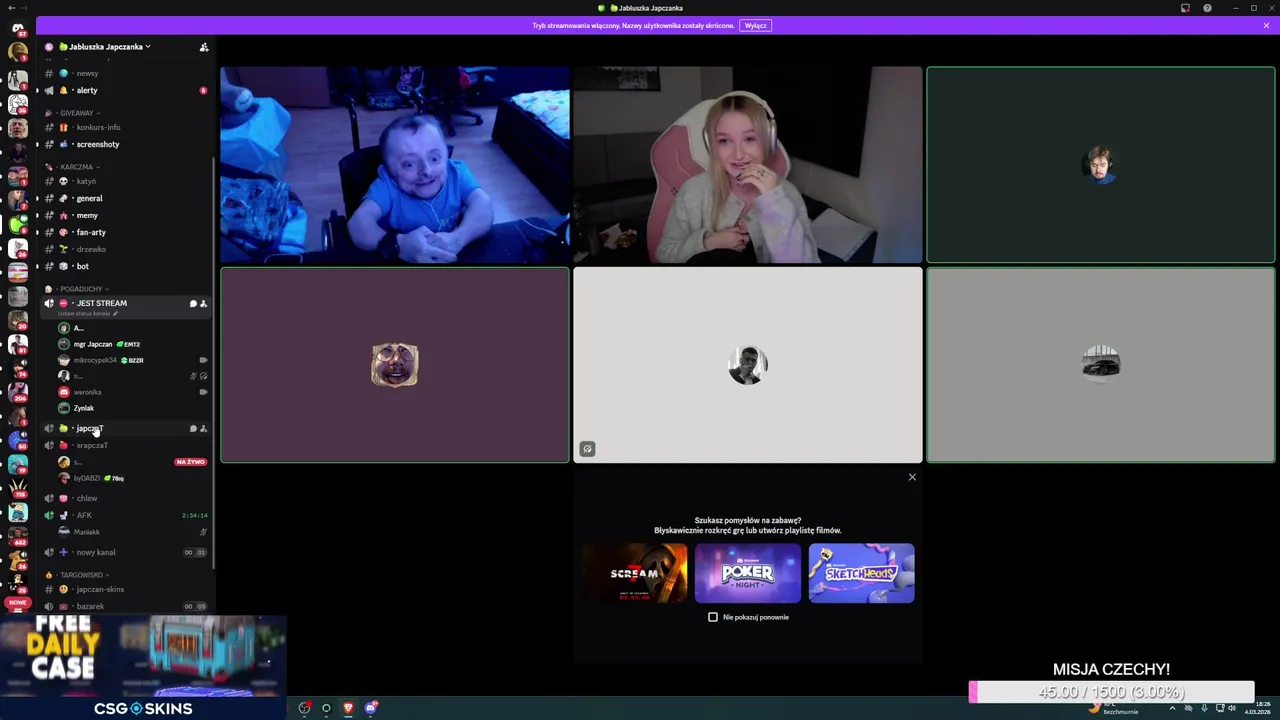Image resolution: width=1280 pixels, height=720 pixels.
Task: Click invite icon on japczaT channel
Action: pyautogui.click(x=204, y=428)
